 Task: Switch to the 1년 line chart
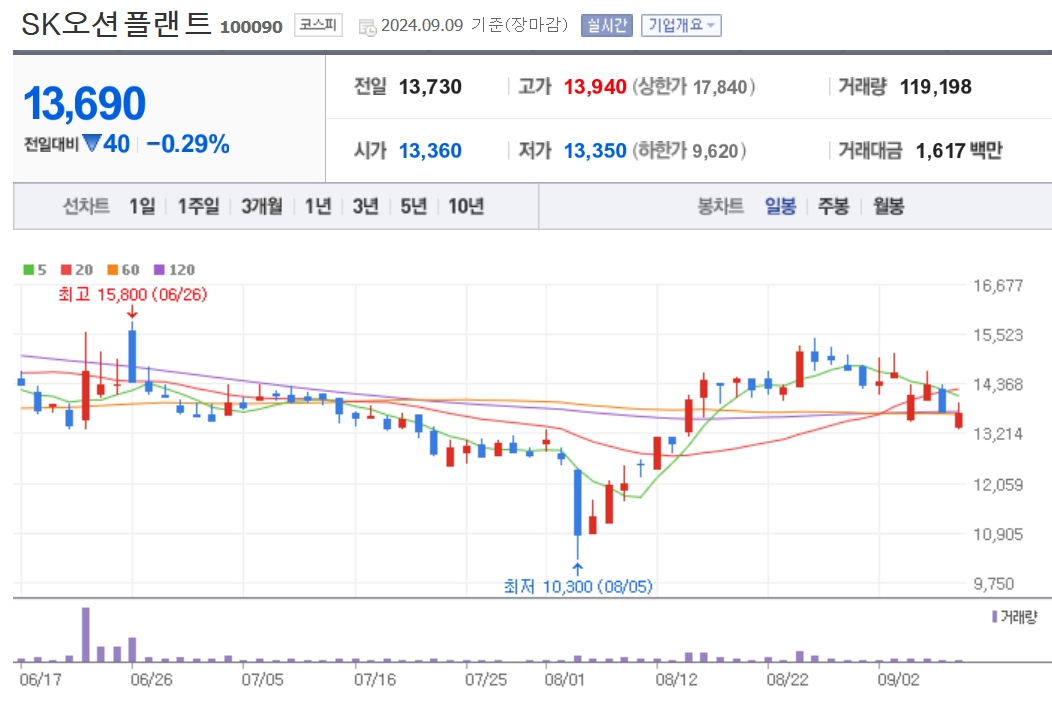coord(318,206)
